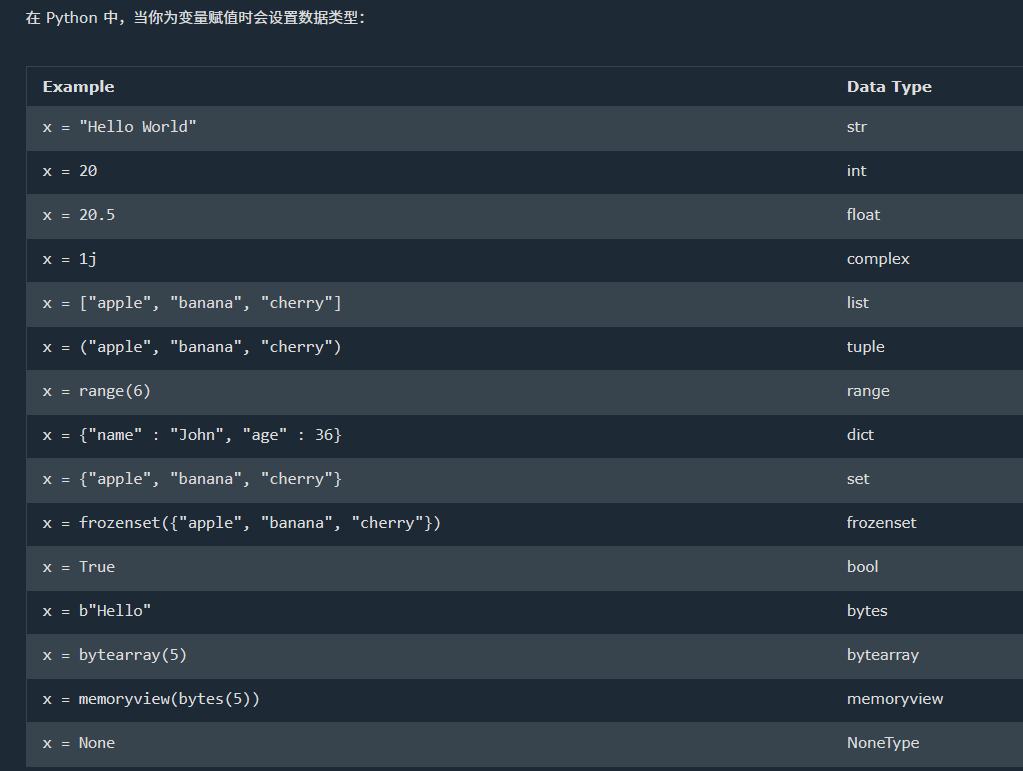Select the "str" data type cell
This screenshot has width=1023, height=771.
(856, 127)
